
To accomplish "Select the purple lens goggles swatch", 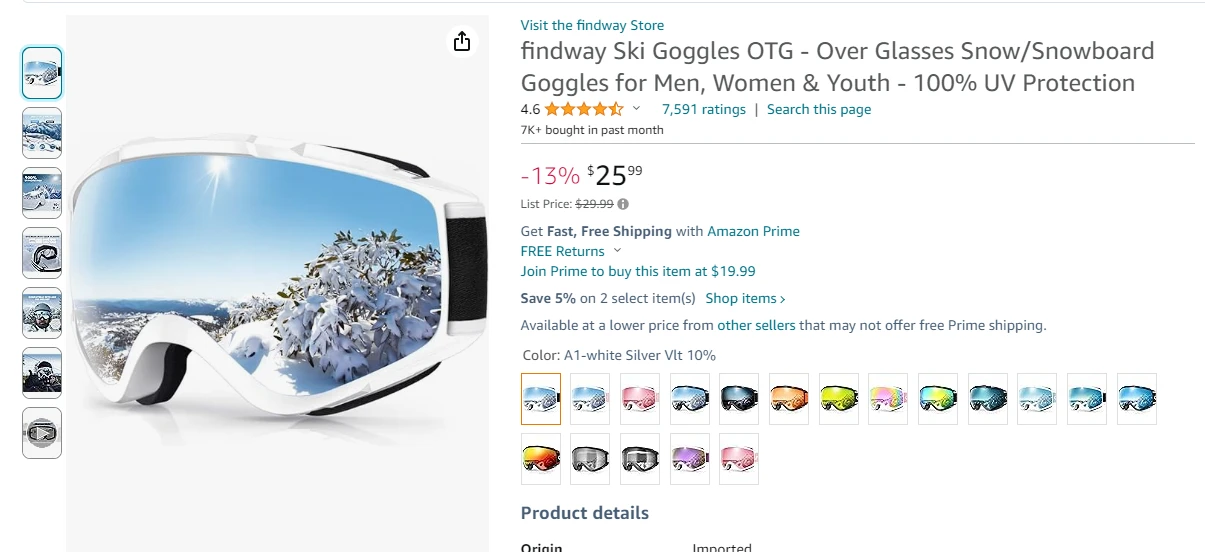I will tap(690, 459).
